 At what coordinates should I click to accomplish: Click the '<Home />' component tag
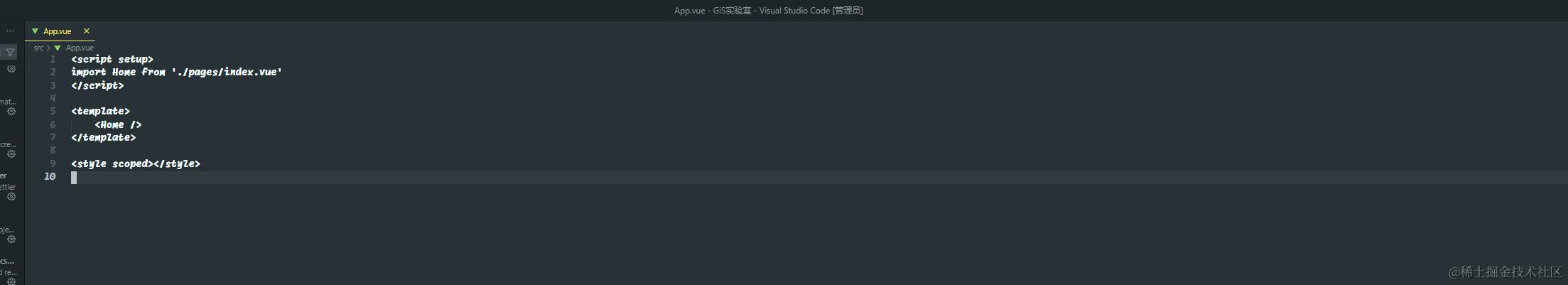click(x=118, y=124)
